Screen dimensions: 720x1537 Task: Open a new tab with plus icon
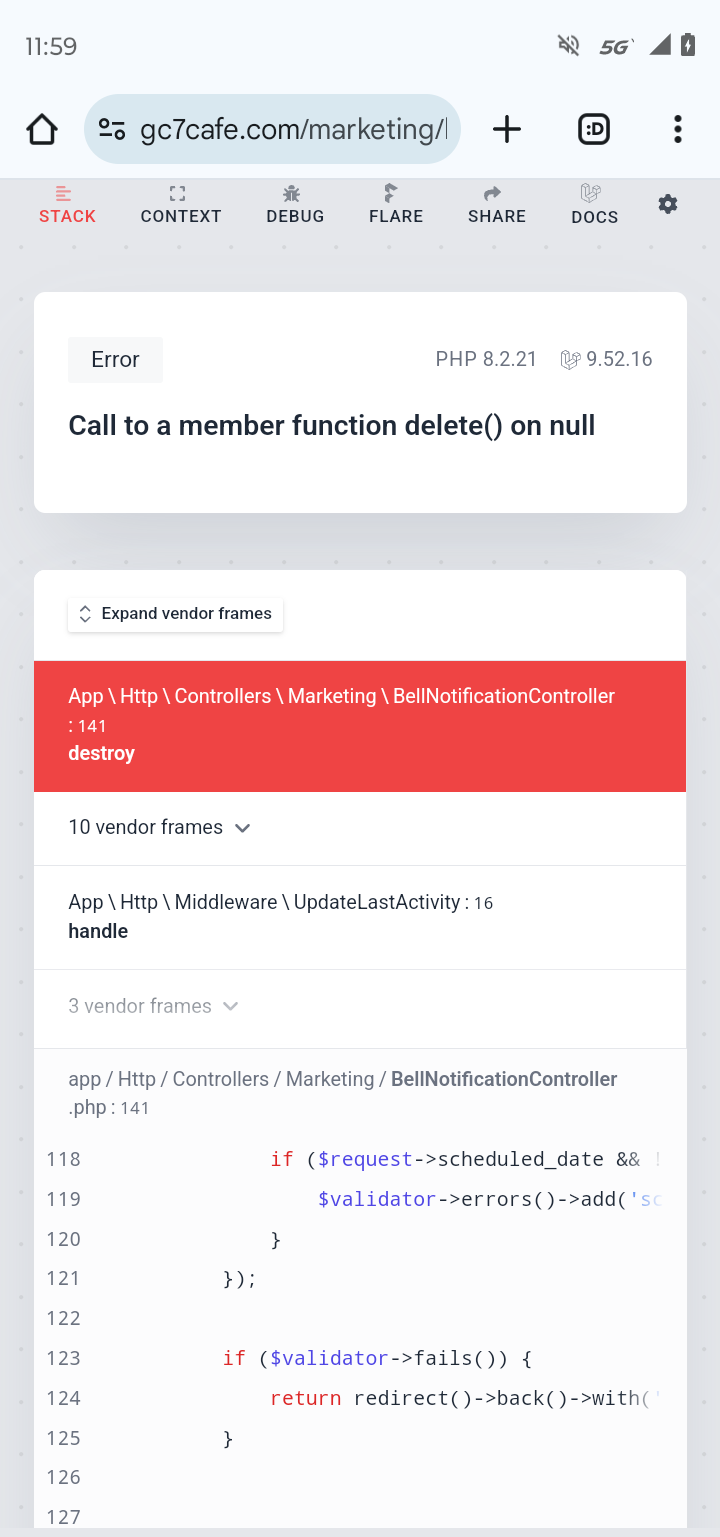[507, 129]
